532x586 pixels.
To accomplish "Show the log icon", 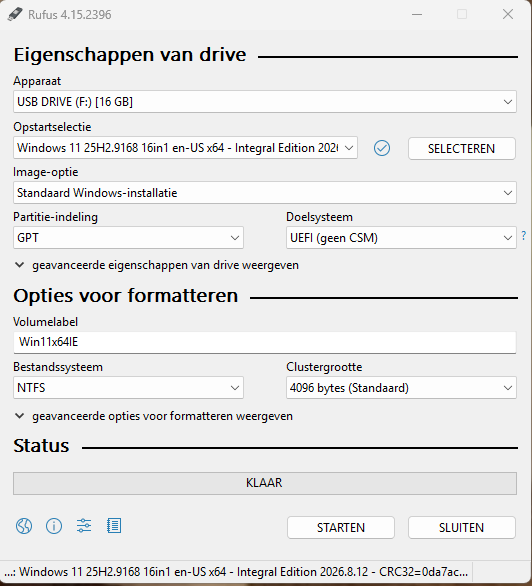I will point(114,526).
